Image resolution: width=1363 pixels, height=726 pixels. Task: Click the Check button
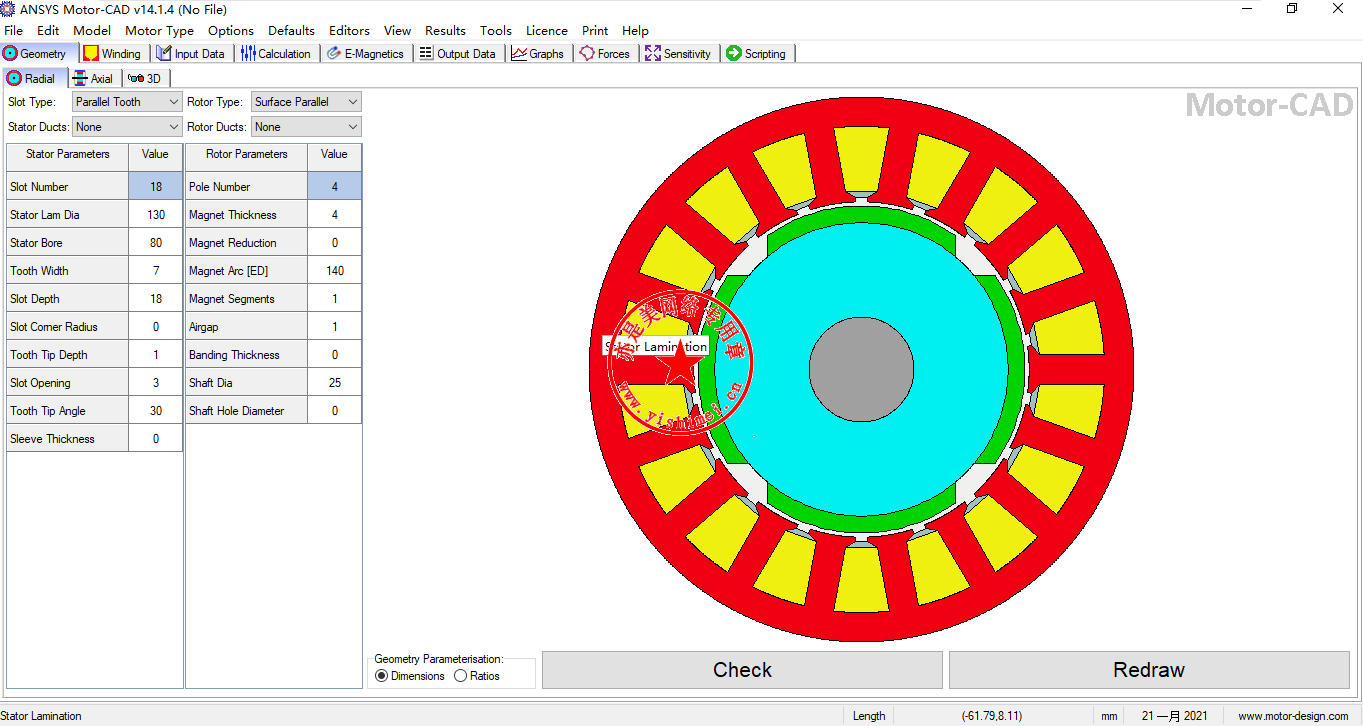click(x=742, y=670)
